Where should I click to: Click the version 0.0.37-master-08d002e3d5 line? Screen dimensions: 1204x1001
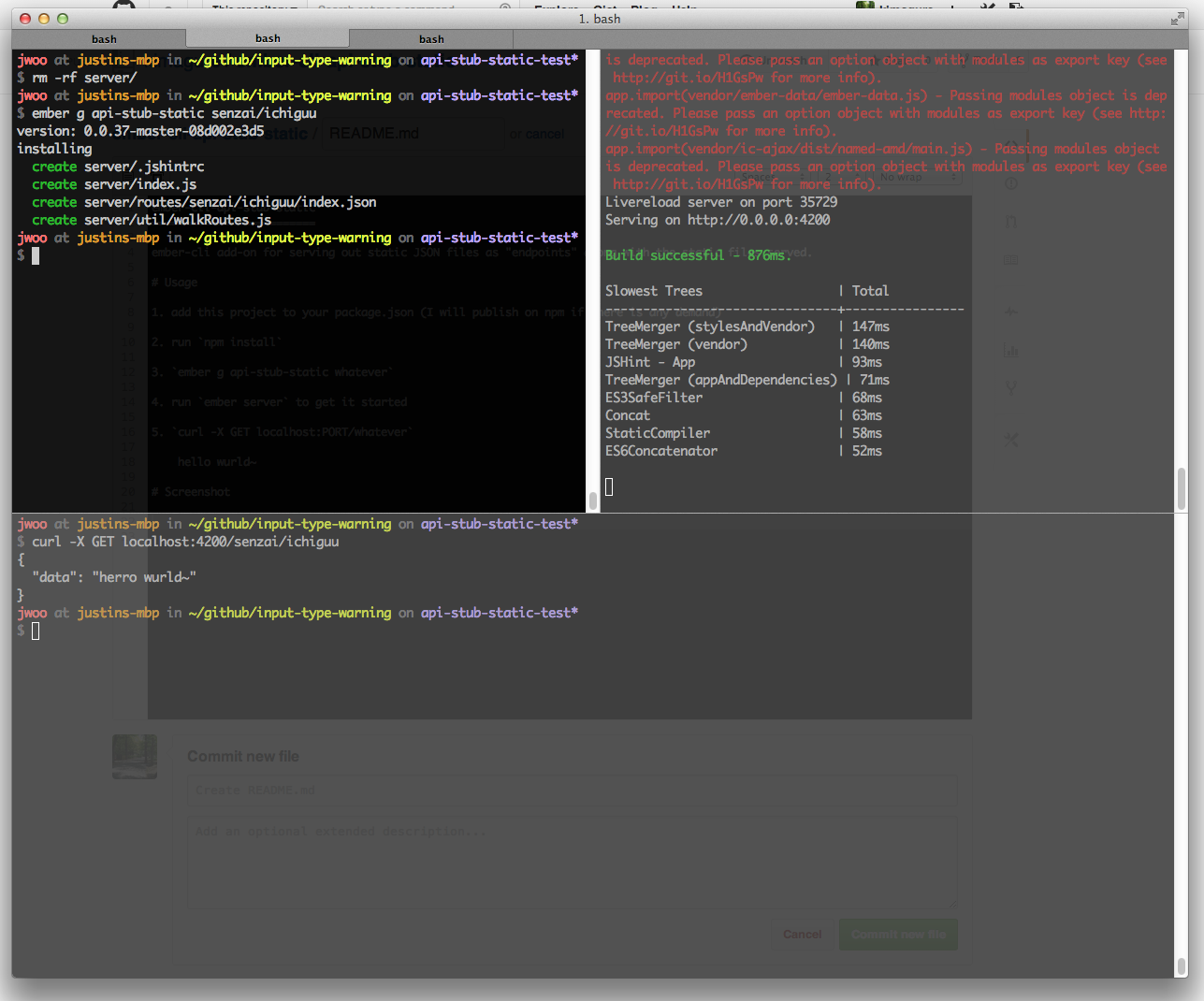click(x=140, y=131)
